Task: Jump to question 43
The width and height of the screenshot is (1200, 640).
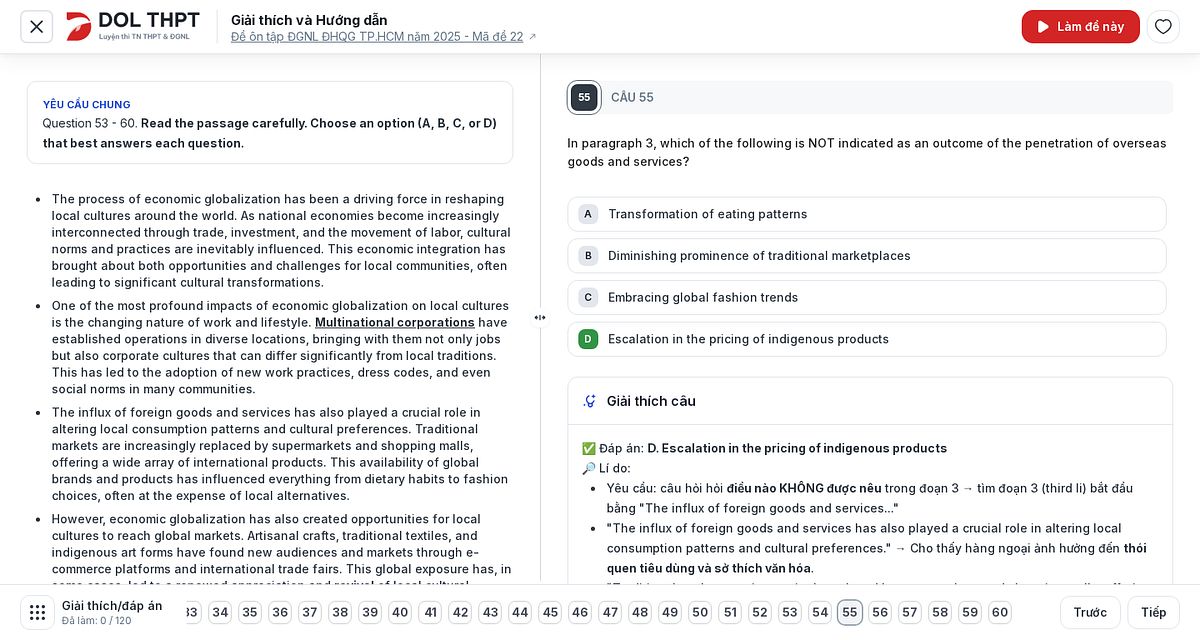Action: point(490,612)
